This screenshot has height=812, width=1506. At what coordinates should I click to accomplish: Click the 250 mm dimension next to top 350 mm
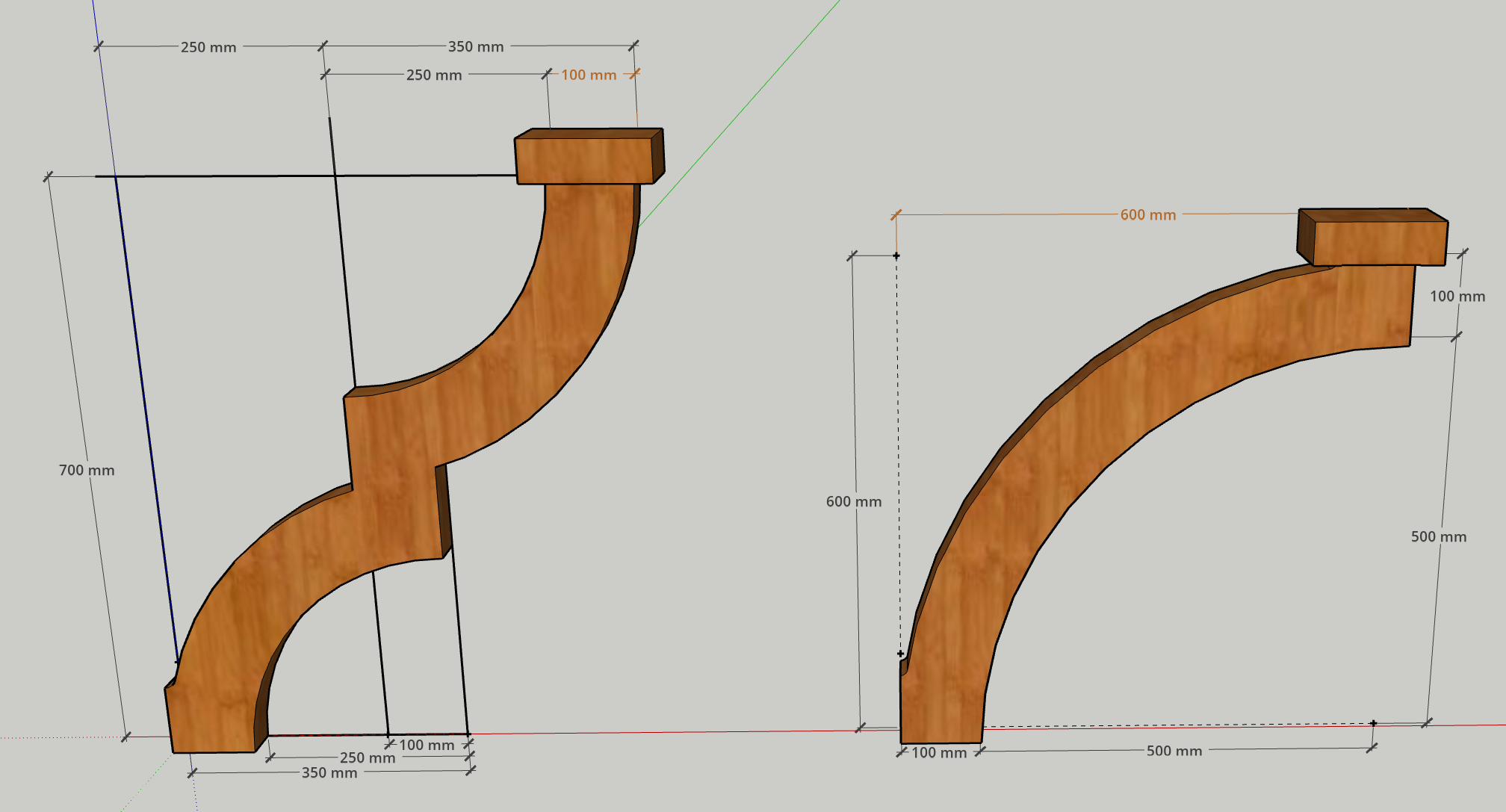click(x=208, y=47)
